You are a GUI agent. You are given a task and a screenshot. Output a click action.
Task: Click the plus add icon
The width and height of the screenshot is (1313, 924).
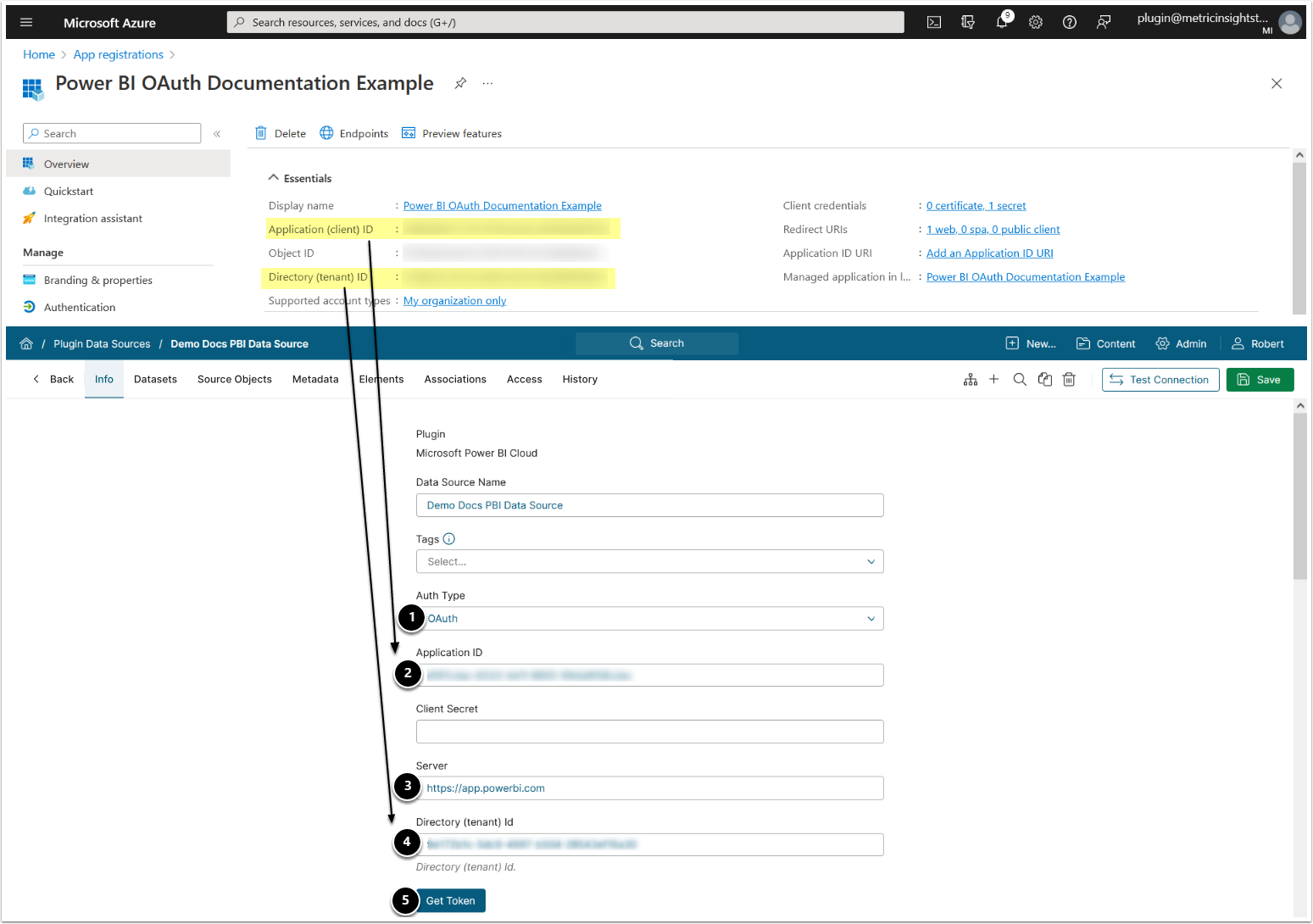click(994, 380)
